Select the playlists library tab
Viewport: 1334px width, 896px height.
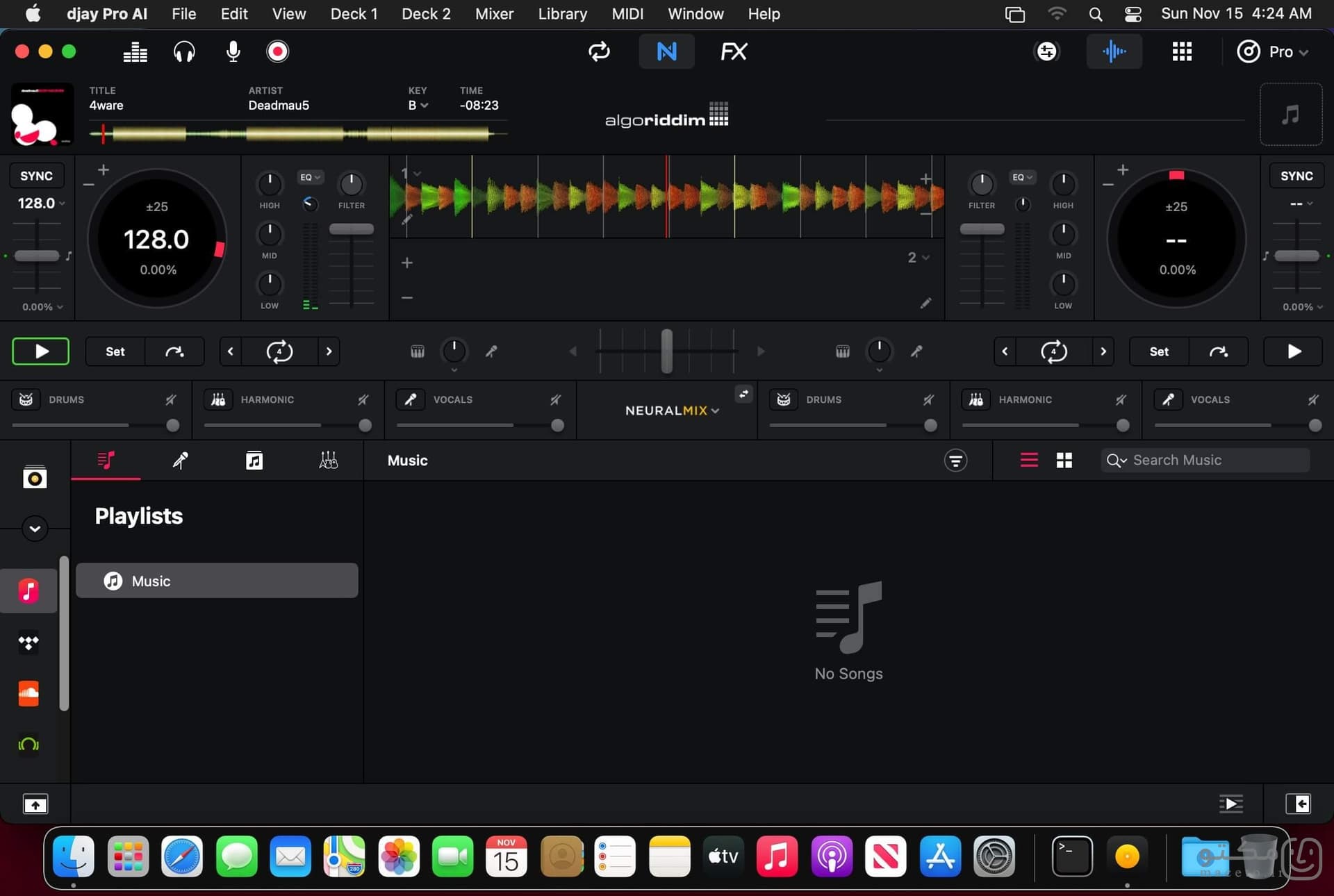point(106,460)
